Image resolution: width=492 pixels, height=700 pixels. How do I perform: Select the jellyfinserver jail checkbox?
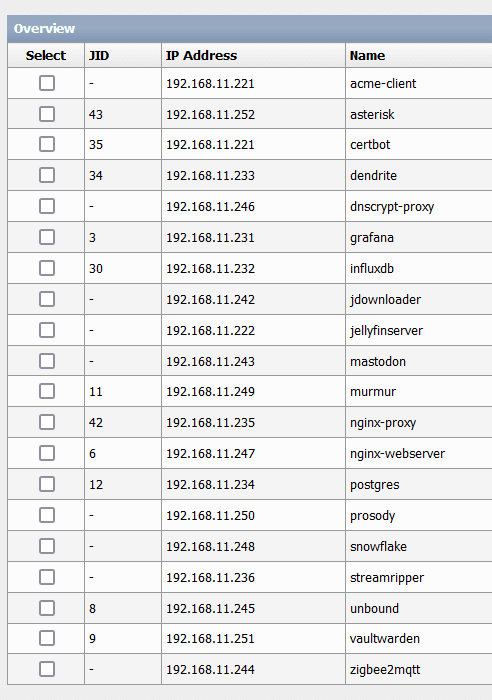pyautogui.click(x=47, y=330)
